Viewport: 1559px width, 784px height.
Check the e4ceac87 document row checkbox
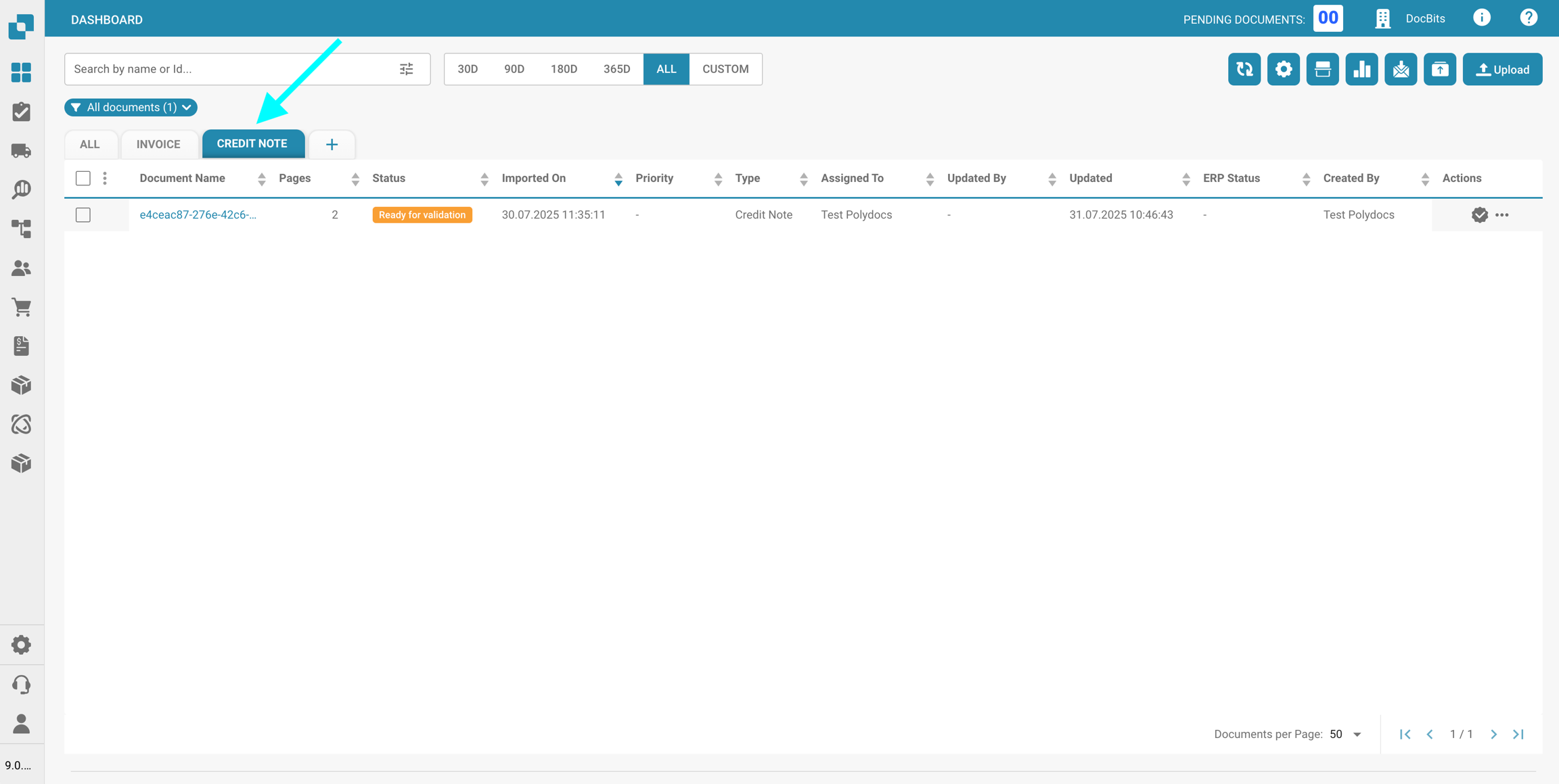83,214
